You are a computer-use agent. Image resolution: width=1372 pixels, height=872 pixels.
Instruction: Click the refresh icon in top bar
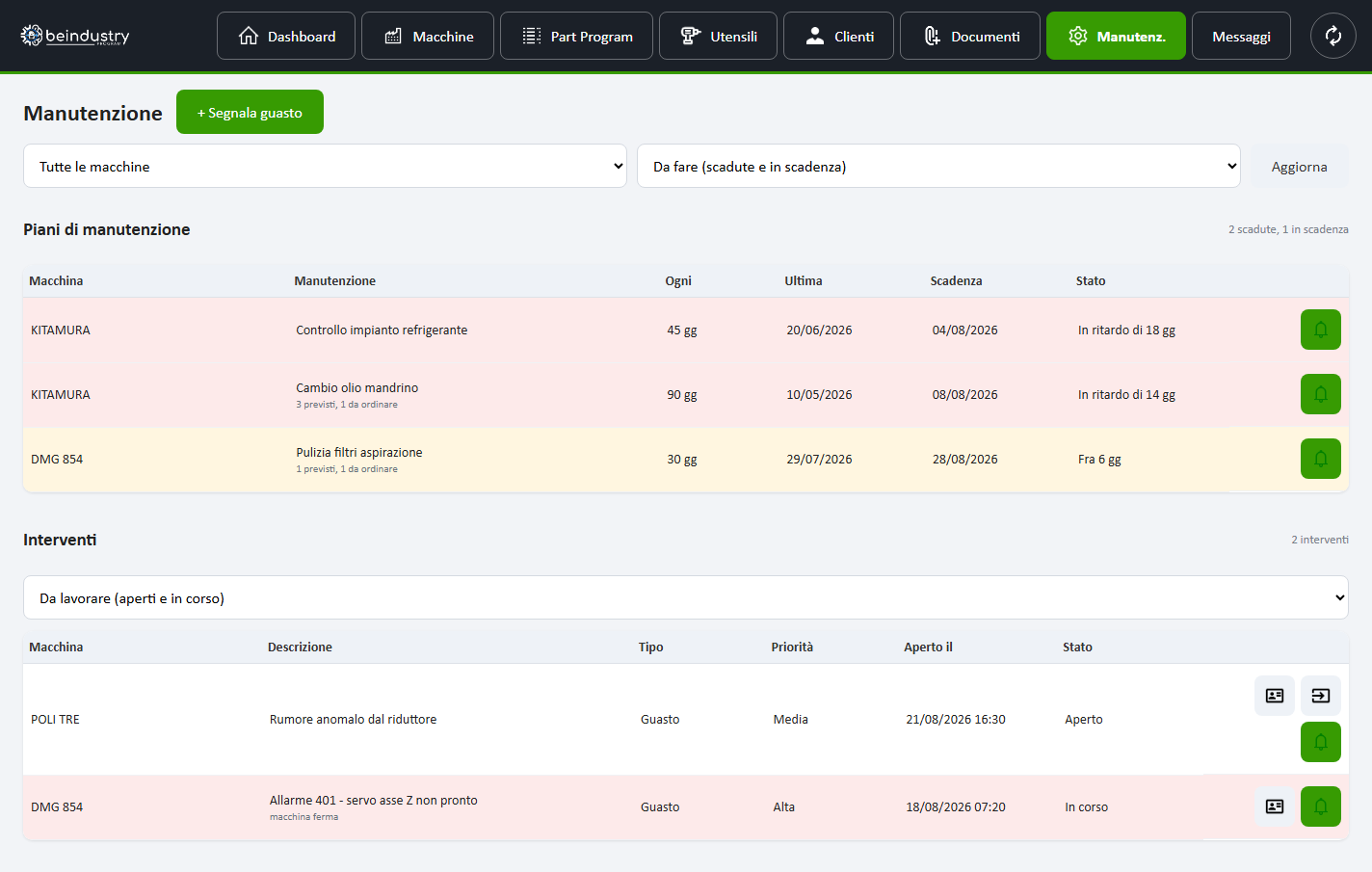(x=1333, y=36)
